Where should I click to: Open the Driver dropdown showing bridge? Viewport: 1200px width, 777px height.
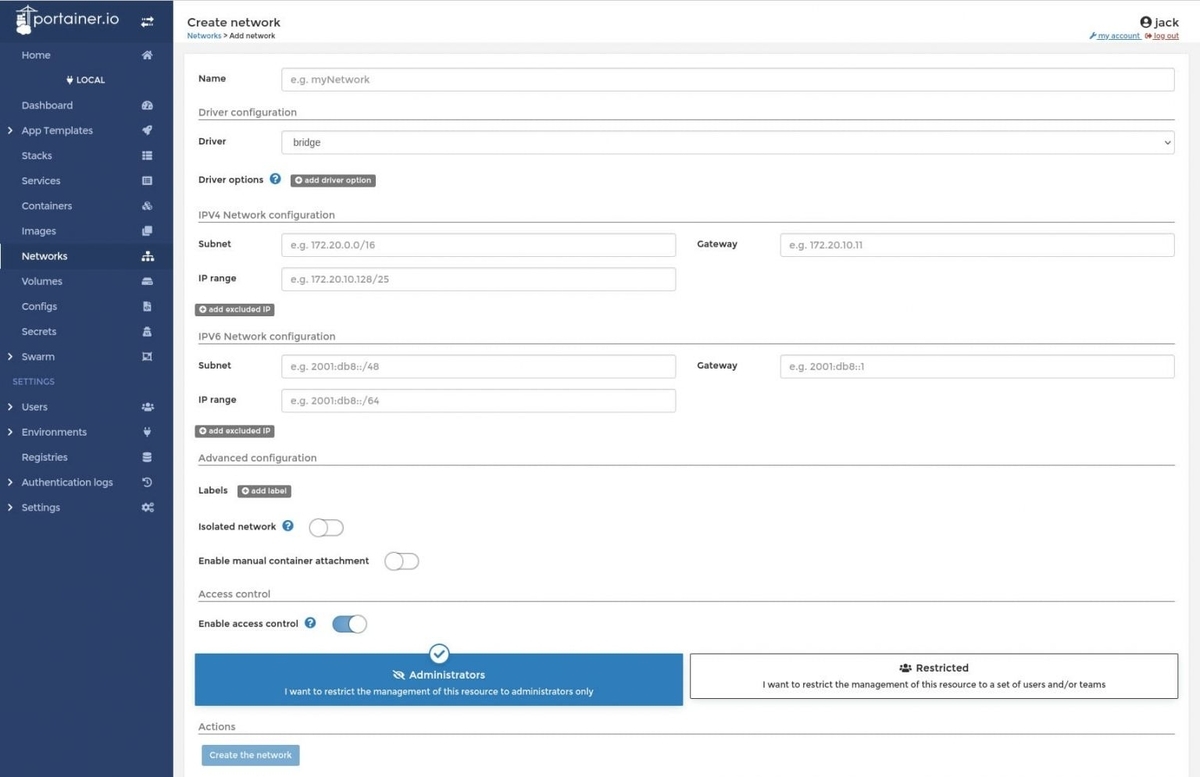(x=727, y=142)
